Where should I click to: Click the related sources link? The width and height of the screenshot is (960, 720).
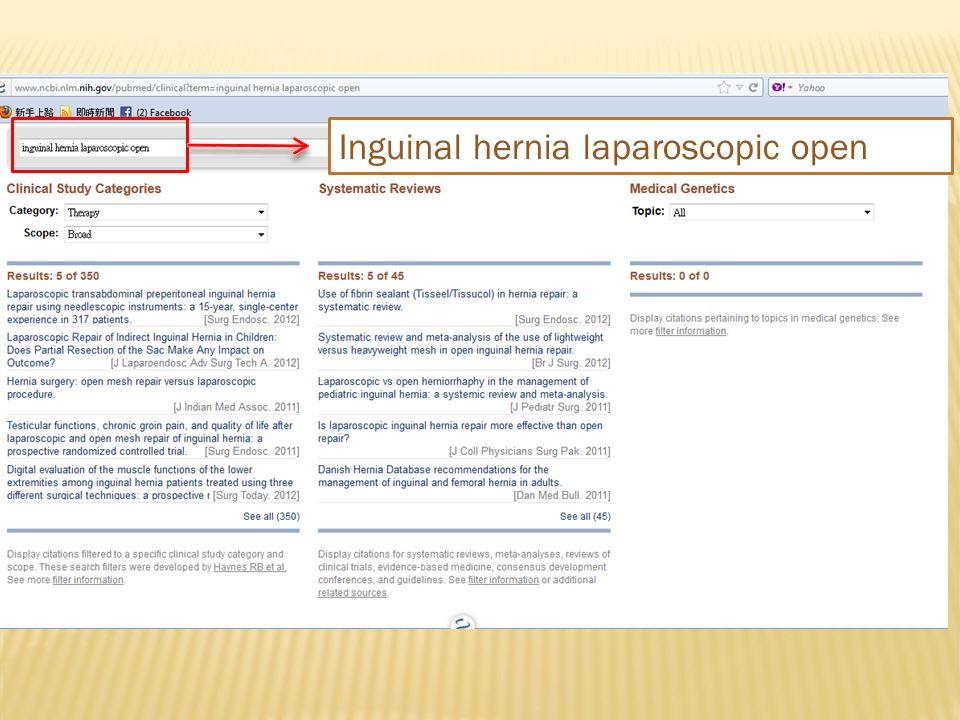tap(352, 593)
